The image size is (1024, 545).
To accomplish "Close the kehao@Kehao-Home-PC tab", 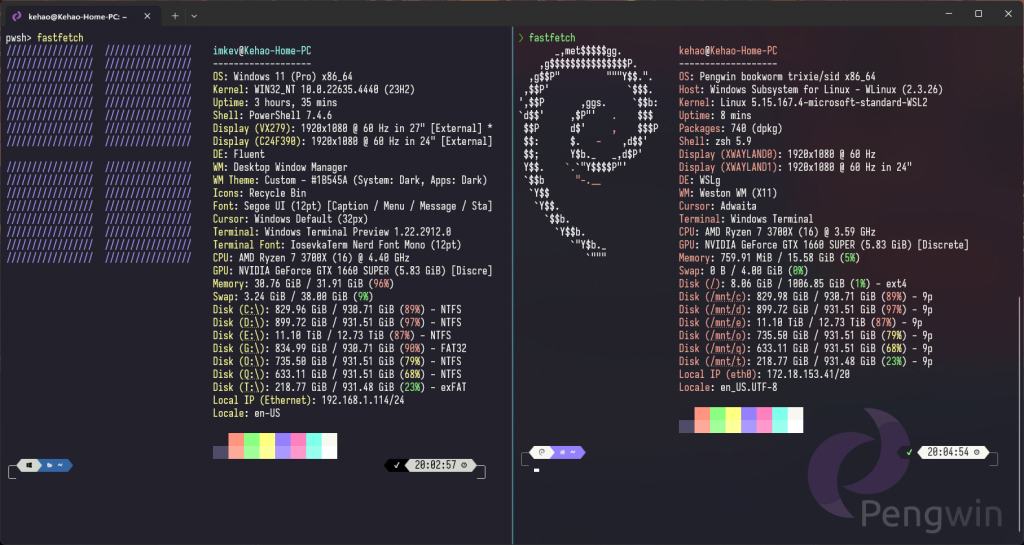I will click(x=147, y=16).
